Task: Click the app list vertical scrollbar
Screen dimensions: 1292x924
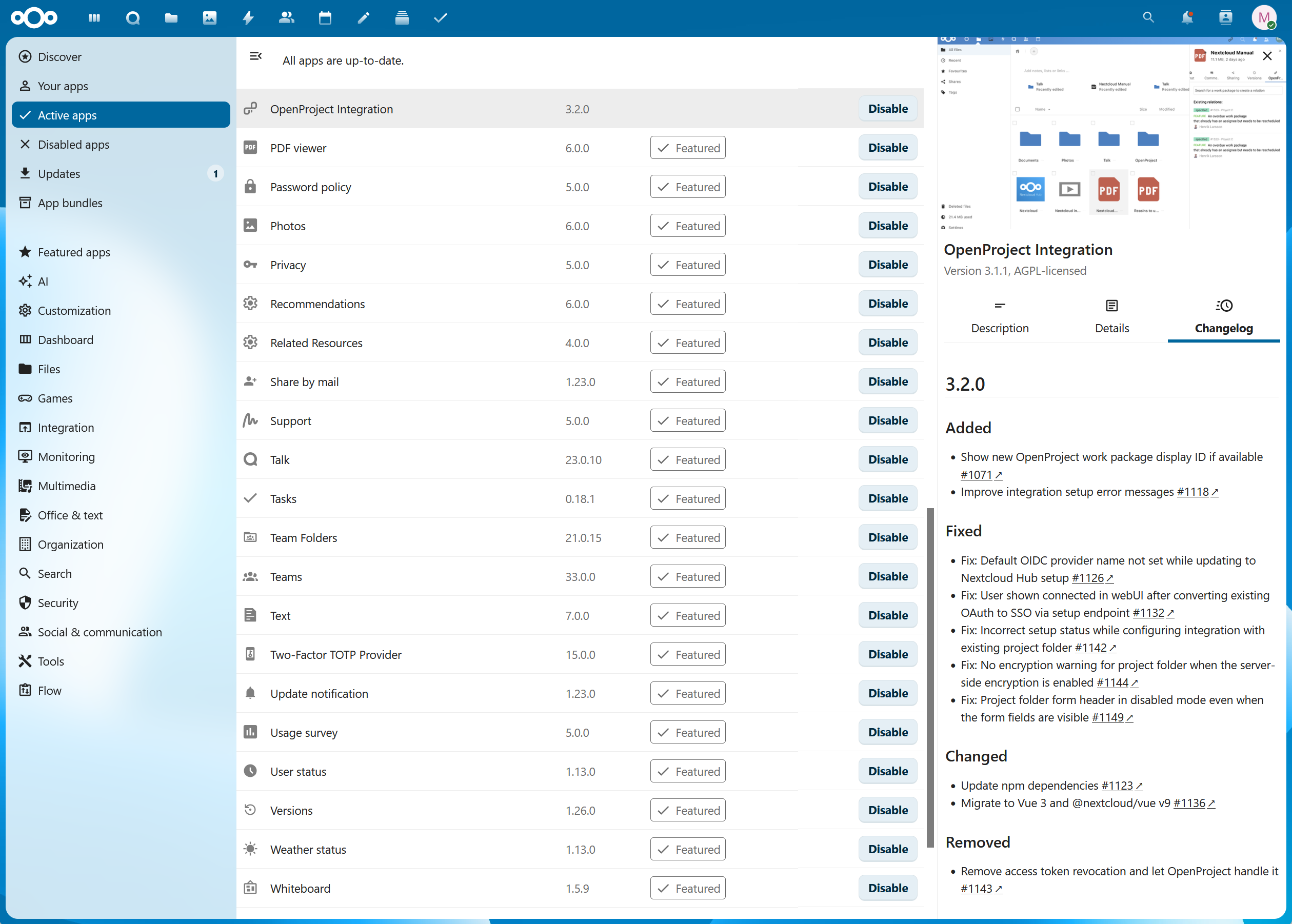Action: pos(930,677)
